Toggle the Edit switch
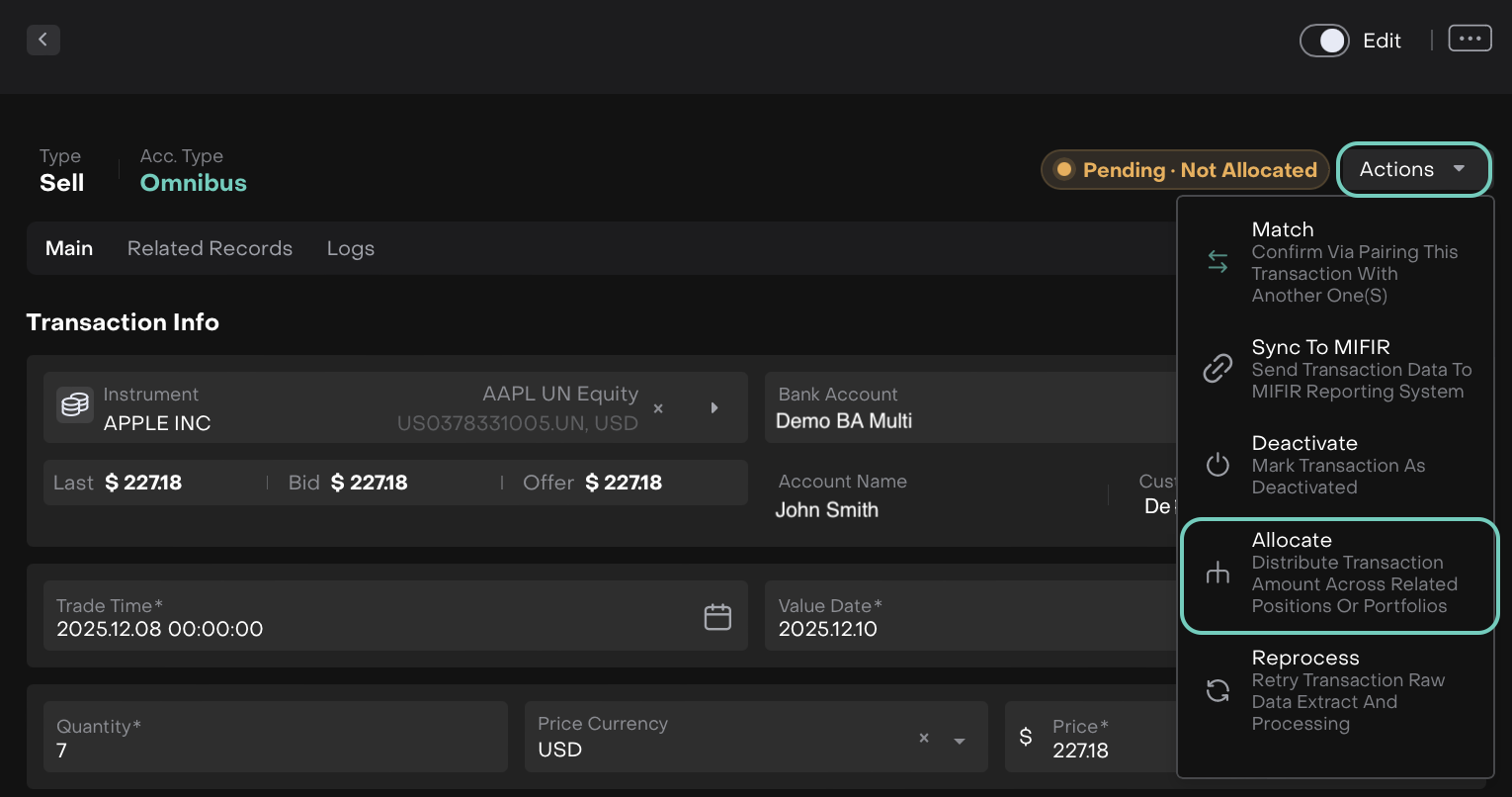1512x797 pixels. 1324,41
